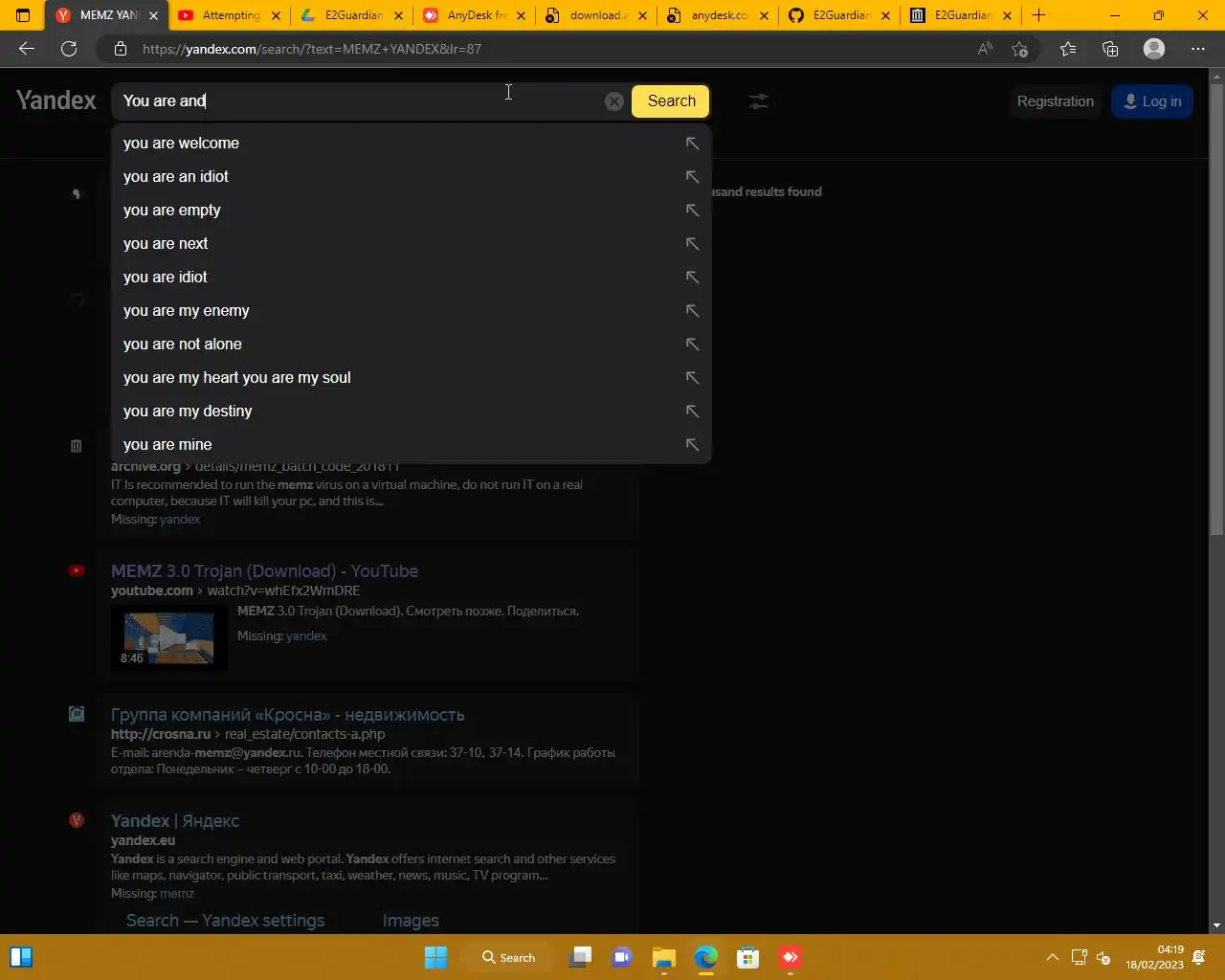
Task: Open Yandex search filter settings icon
Action: click(758, 101)
